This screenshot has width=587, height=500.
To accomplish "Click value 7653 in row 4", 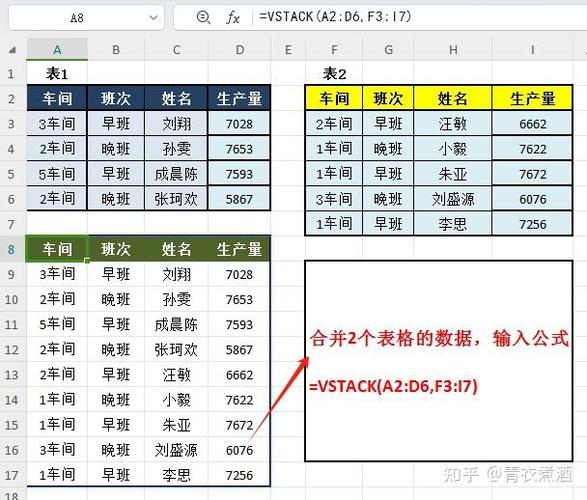I will coord(239,149).
